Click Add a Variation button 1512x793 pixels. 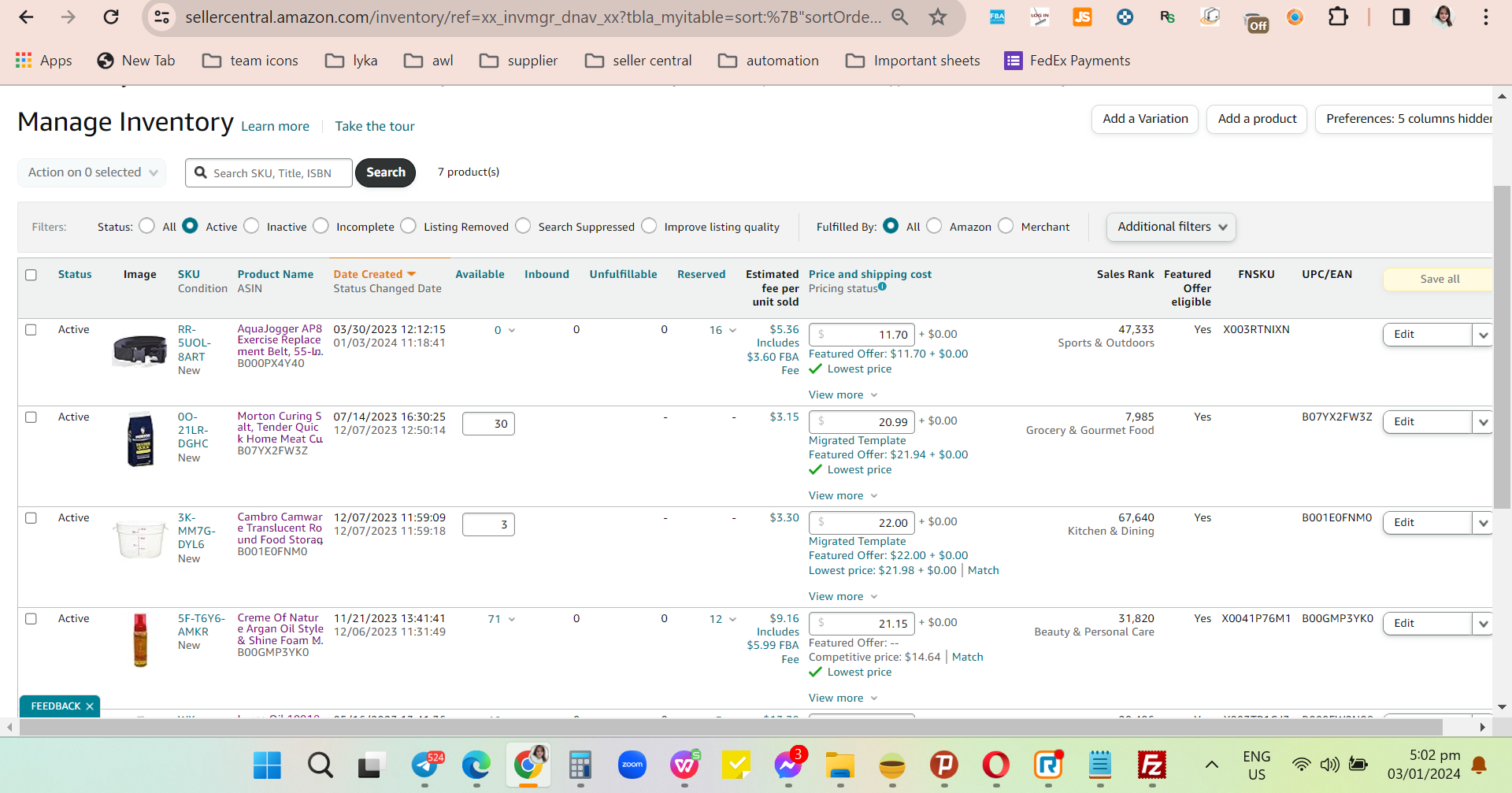click(x=1145, y=119)
